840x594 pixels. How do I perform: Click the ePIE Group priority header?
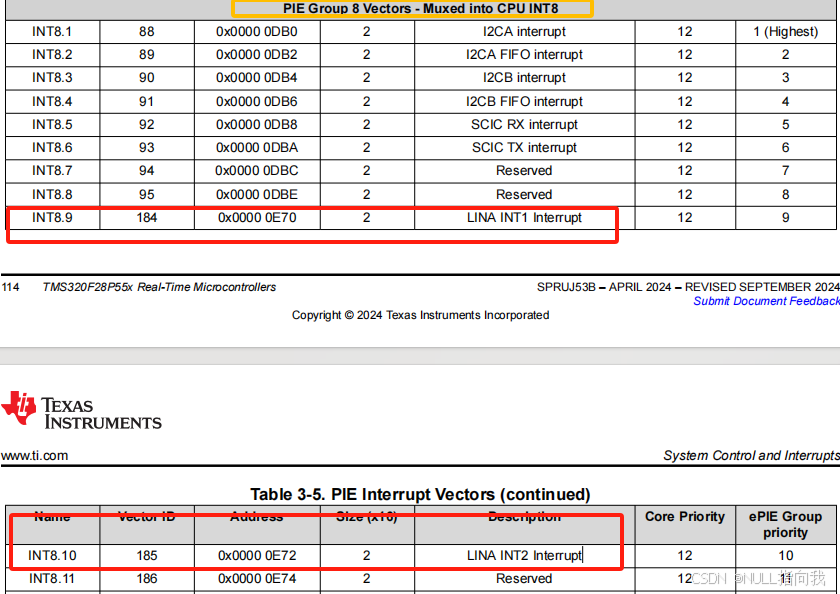[x=785, y=524]
